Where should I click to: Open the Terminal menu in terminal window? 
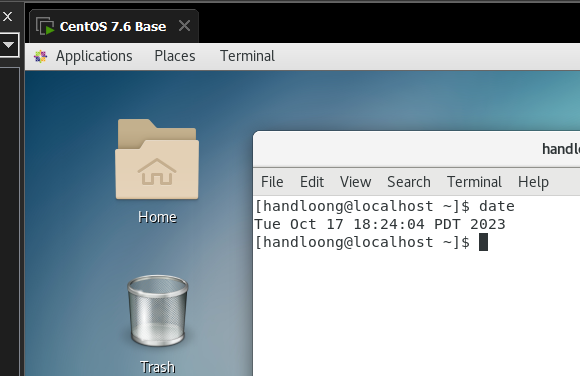tap(474, 182)
